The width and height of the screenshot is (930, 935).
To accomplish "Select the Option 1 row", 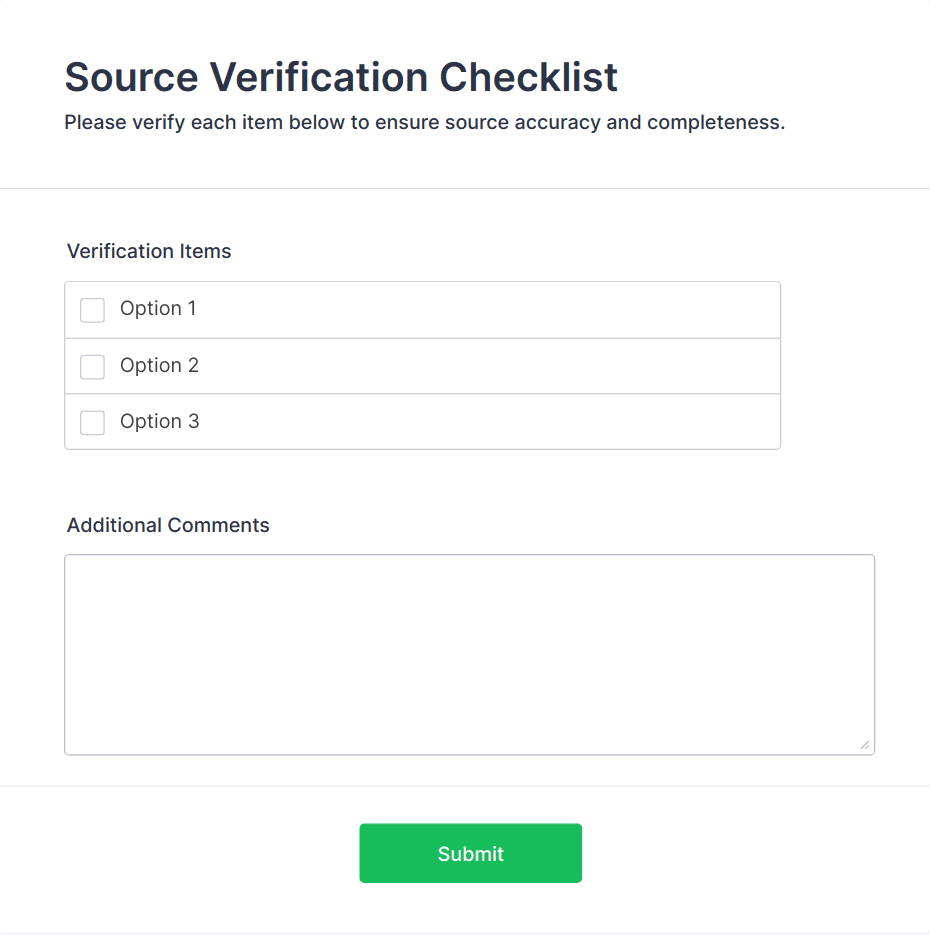I will 422,309.
